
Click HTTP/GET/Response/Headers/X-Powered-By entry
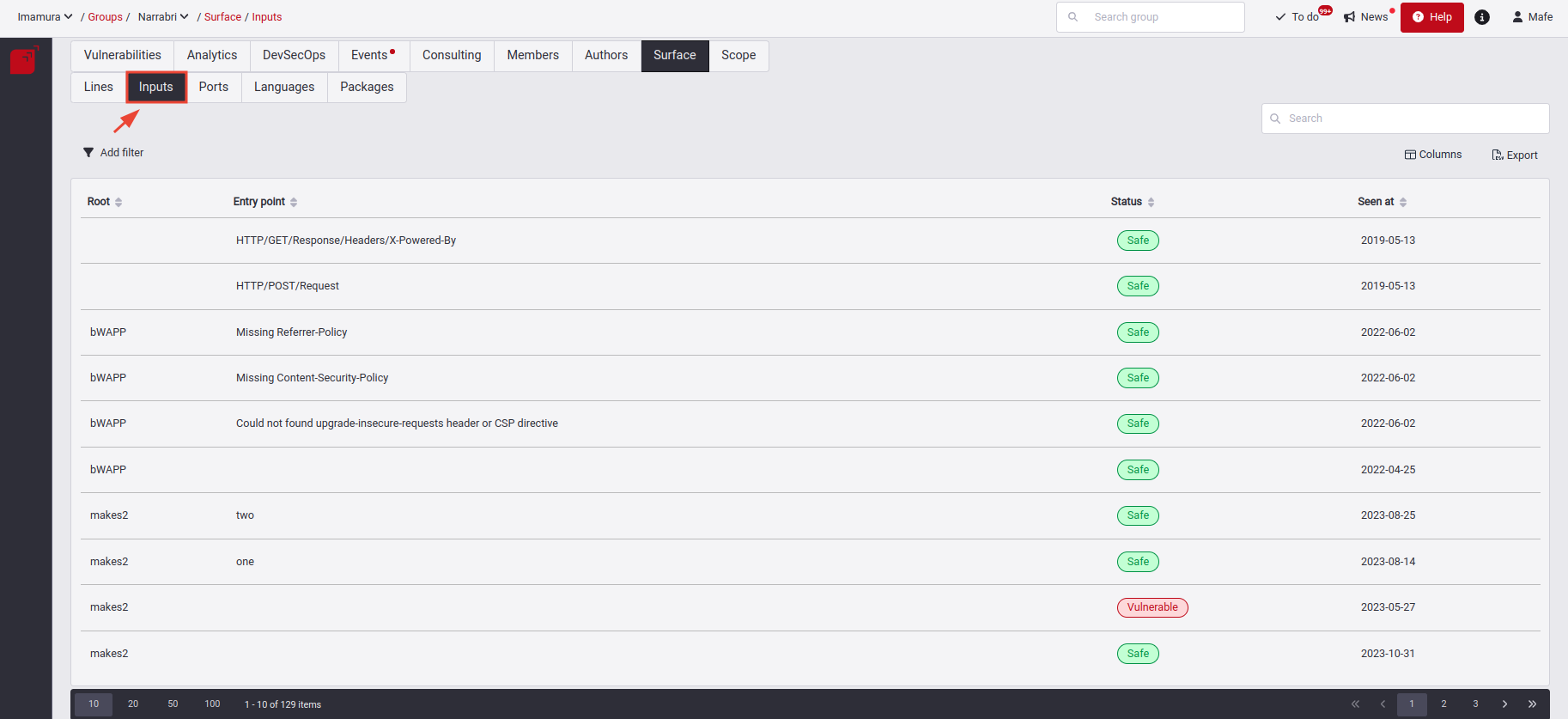tap(346, 241)
